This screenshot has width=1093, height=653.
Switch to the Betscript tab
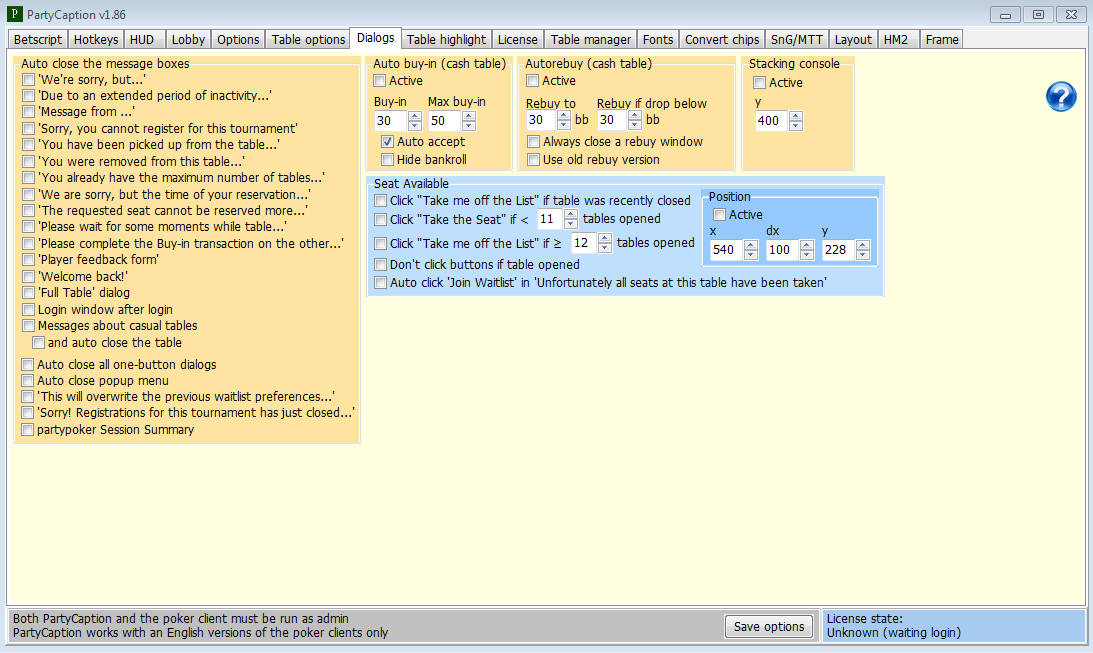(x=38, y=40)
